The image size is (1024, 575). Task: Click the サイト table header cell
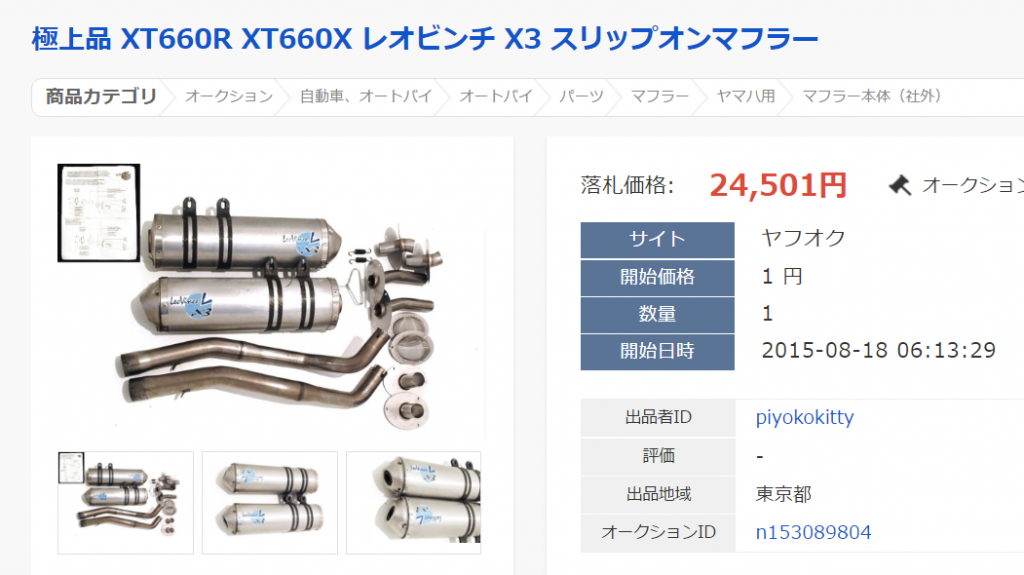(657, 240)
